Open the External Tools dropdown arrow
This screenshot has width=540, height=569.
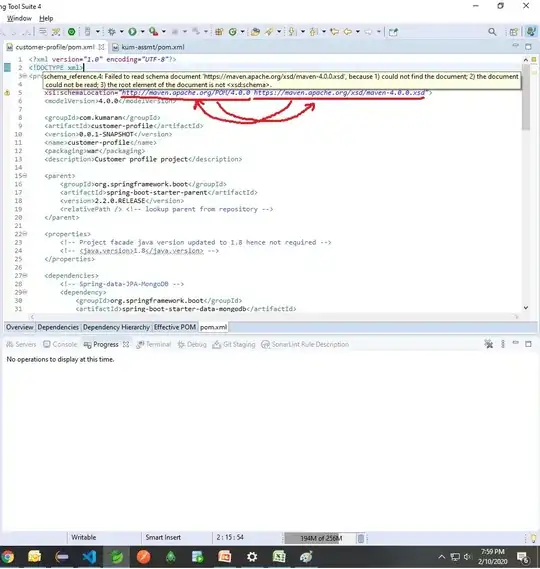tap(164, 32)
